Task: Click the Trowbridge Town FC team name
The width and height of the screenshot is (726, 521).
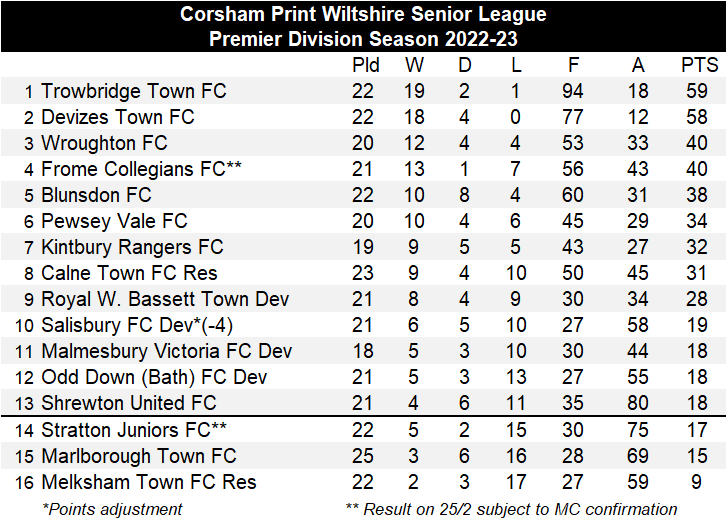Action: pos(133,91)
